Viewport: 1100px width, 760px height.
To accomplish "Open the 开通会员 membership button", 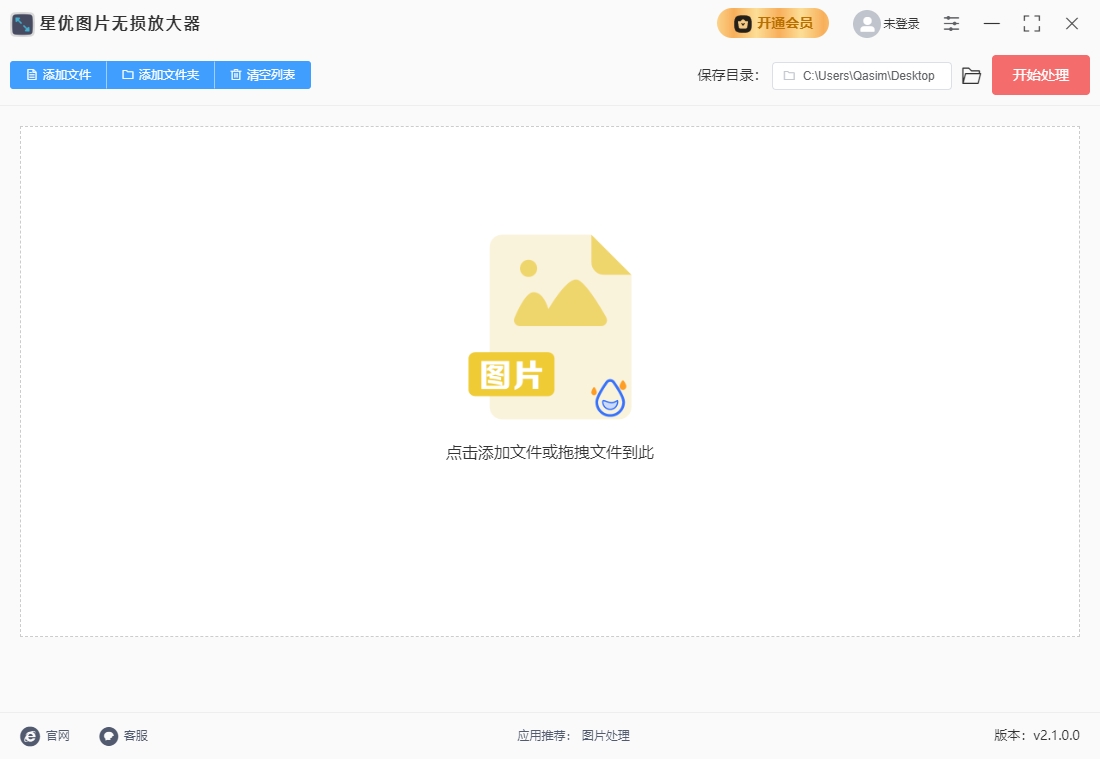I will (x=772, y=23).
